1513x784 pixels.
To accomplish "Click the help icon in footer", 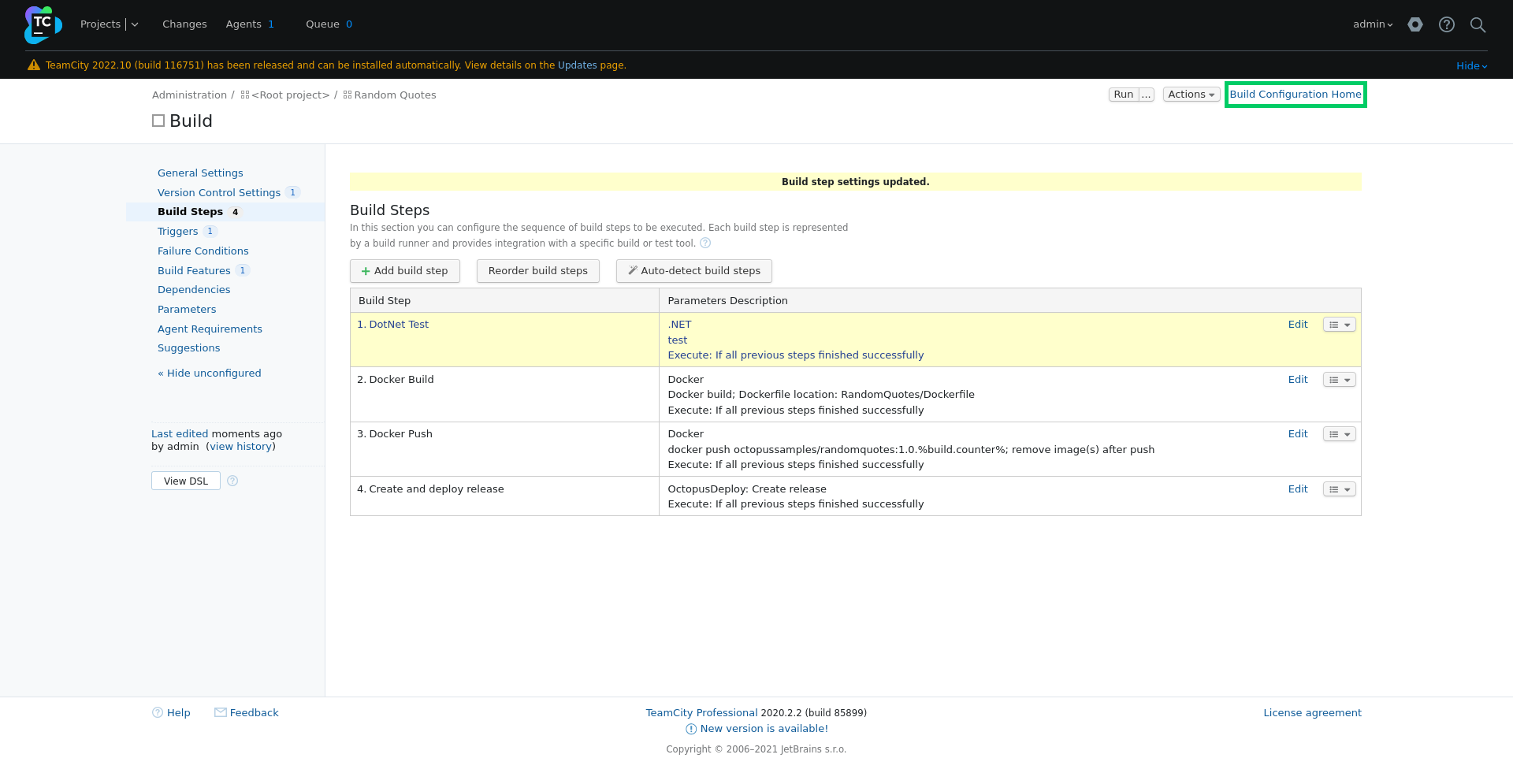I will pos(158,712).
